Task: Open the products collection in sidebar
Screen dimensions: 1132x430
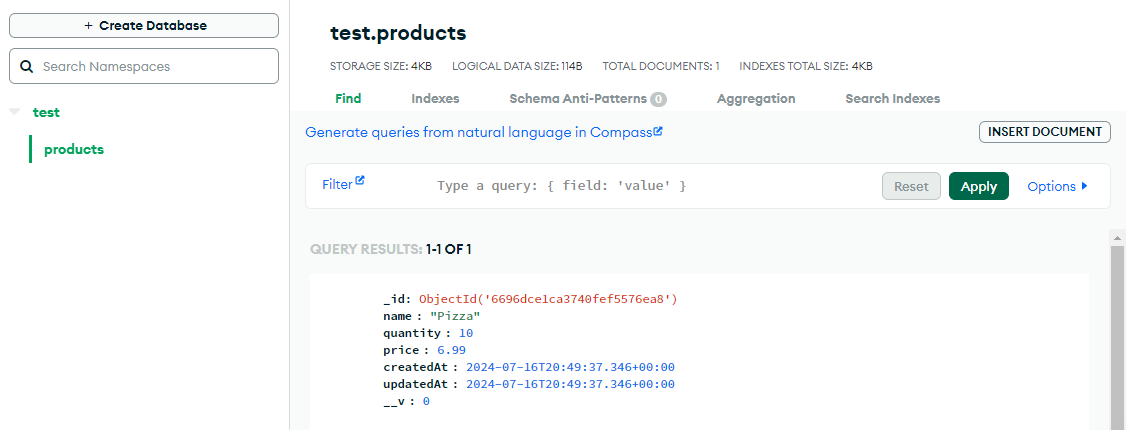Action: pyautogui.click(x=74, y=149)
